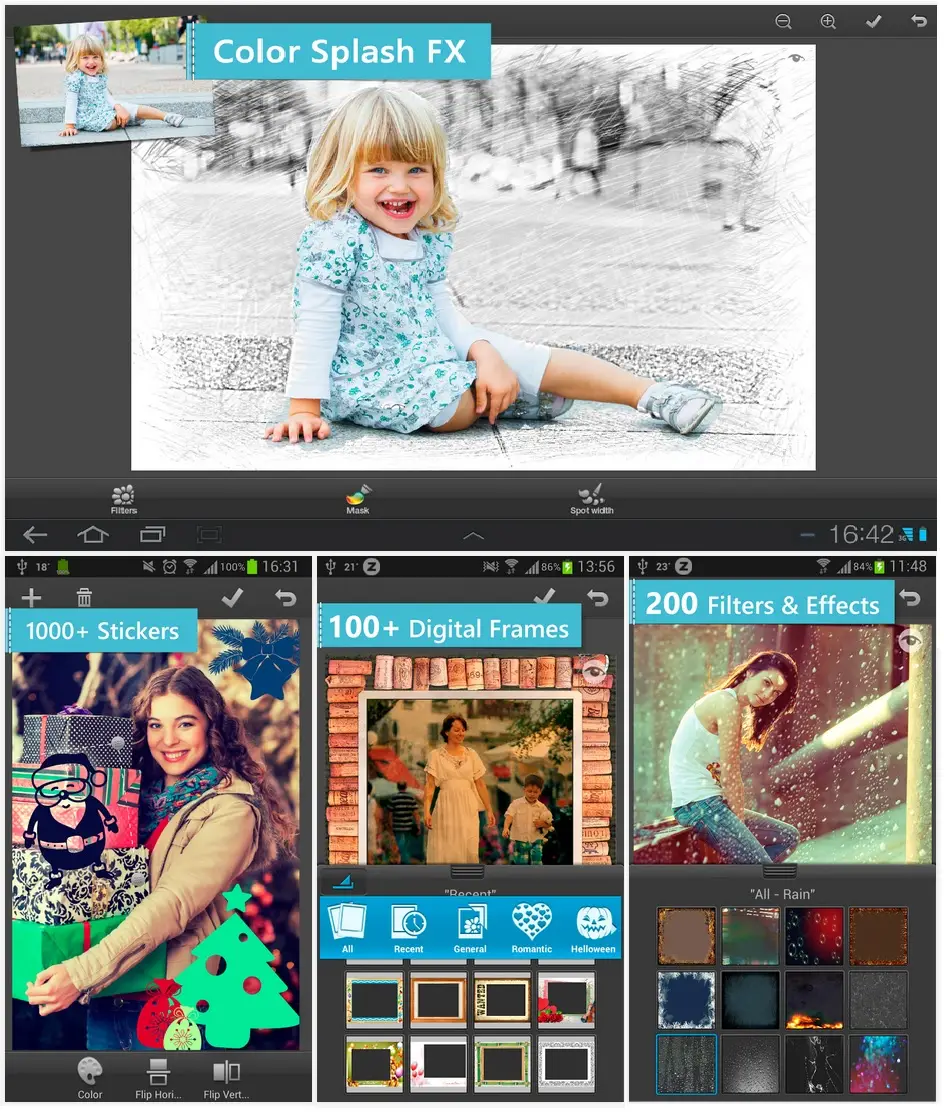
Task: Switch to the General frames category
Action: click(470, 928)
